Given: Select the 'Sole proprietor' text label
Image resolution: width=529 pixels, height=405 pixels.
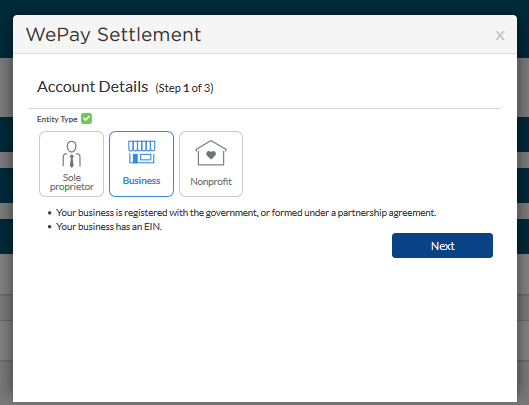Looking at the screenshot, I should point(72,182).
